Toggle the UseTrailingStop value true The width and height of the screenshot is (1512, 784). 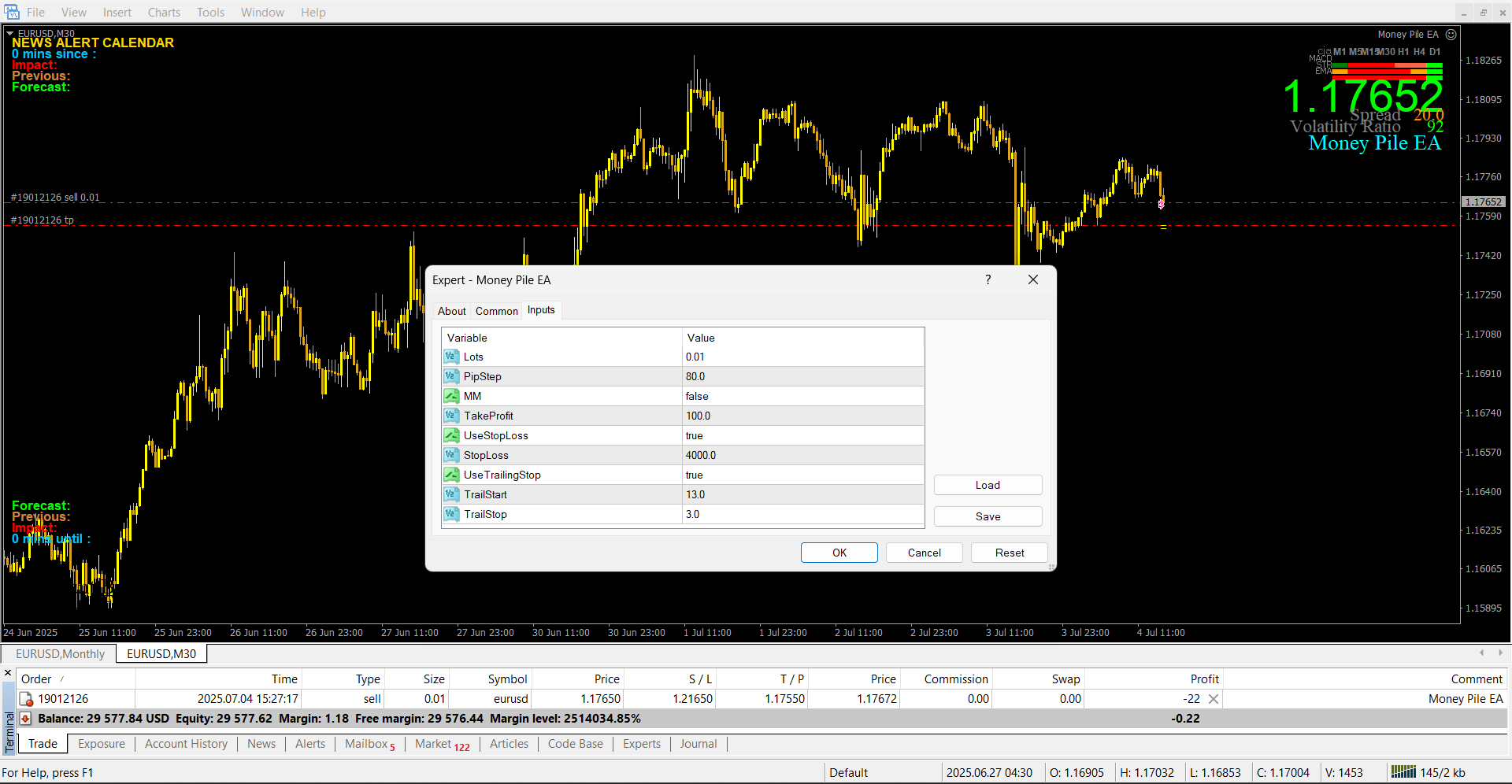(x=802, y=475)
